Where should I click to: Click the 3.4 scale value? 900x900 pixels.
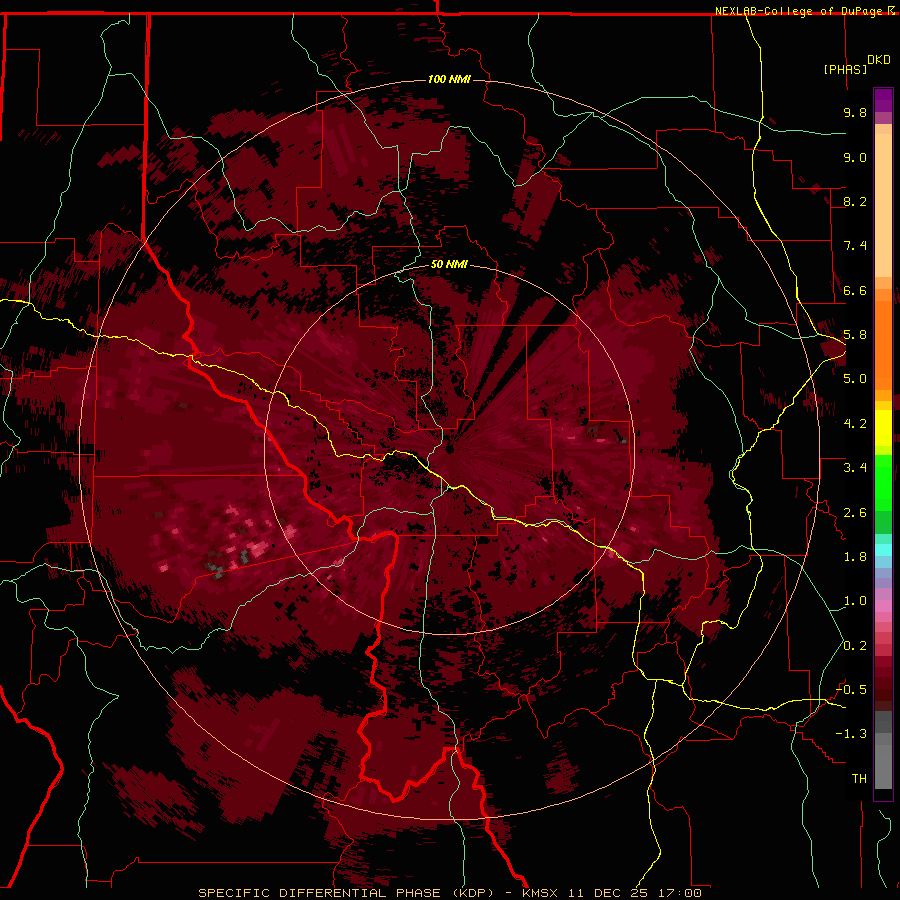click(855, 468)
